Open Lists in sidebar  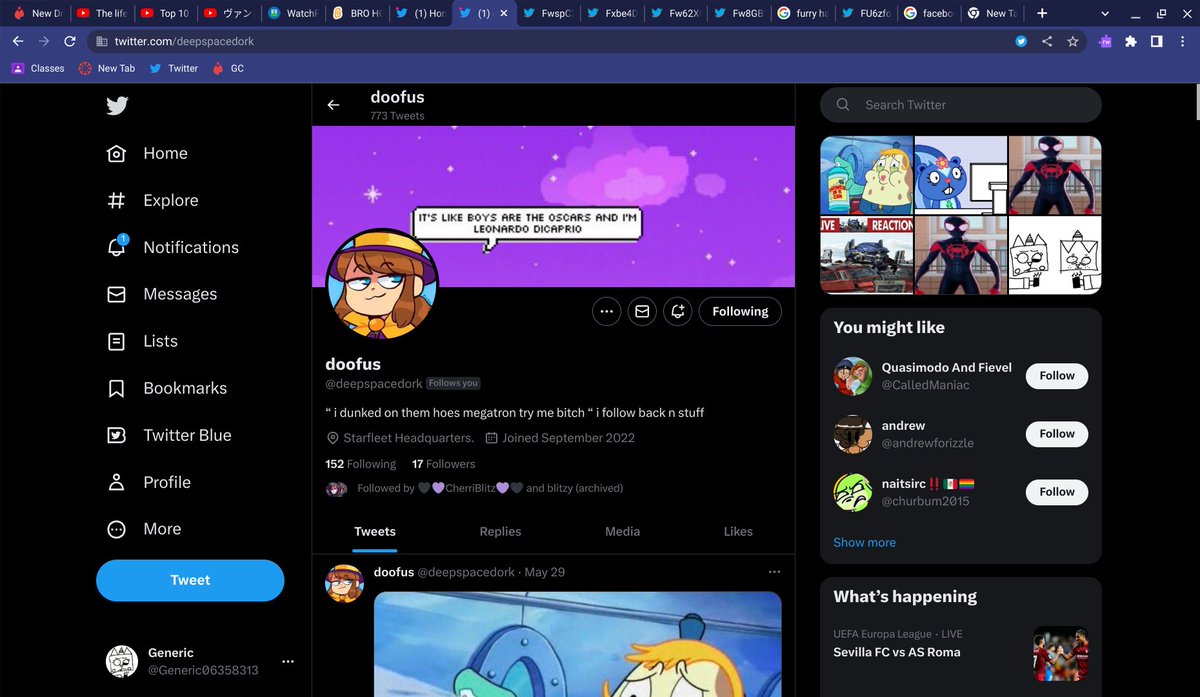(x=142, y=341)
